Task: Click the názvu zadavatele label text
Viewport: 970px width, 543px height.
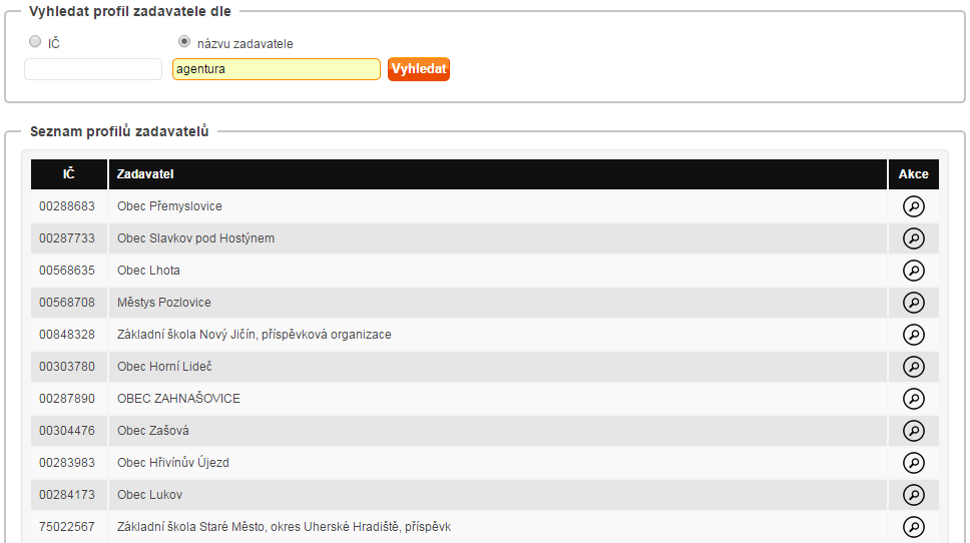Action: pos(245,44)
